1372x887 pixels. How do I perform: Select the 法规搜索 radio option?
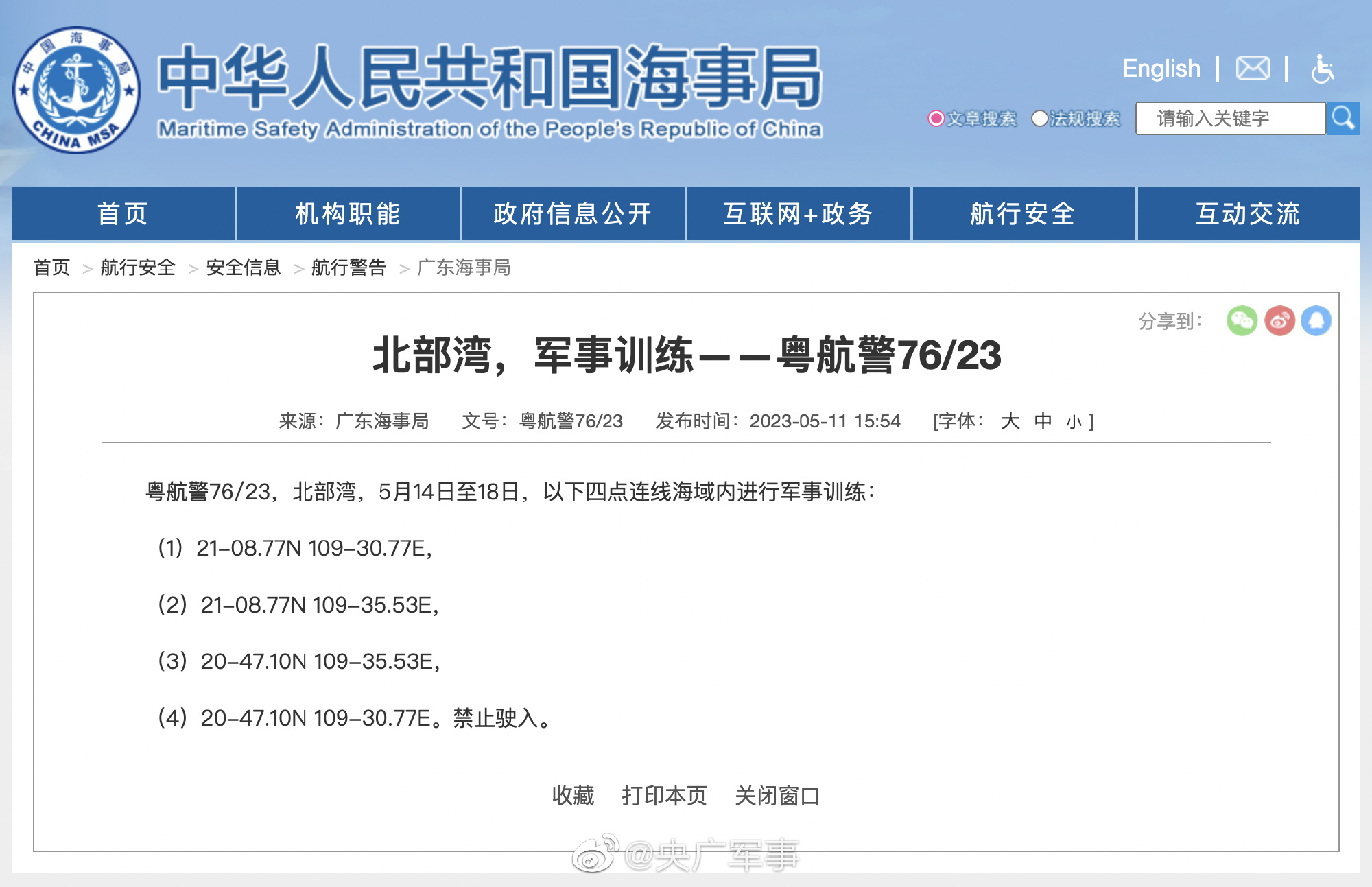(1039, 119)
